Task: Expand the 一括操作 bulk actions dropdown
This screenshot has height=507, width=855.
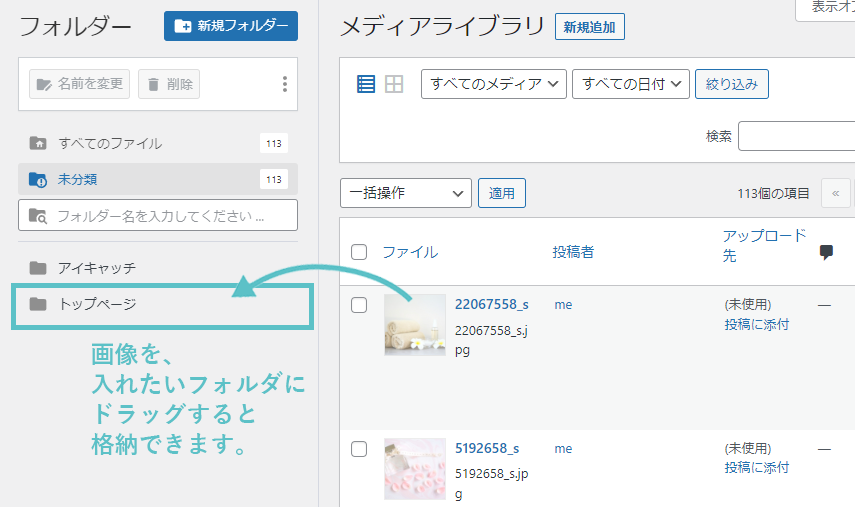Action: pos(405,193)
